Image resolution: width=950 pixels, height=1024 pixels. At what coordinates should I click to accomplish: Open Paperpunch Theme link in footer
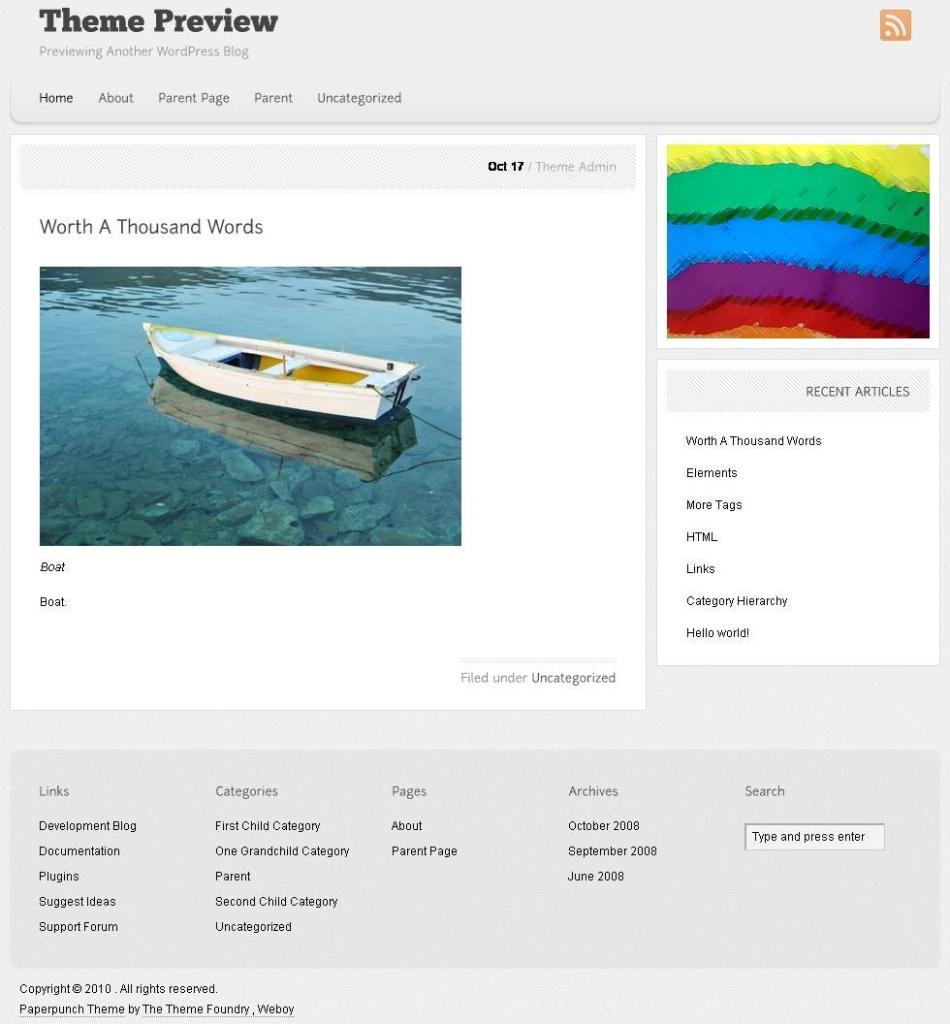click(72, 1009)
